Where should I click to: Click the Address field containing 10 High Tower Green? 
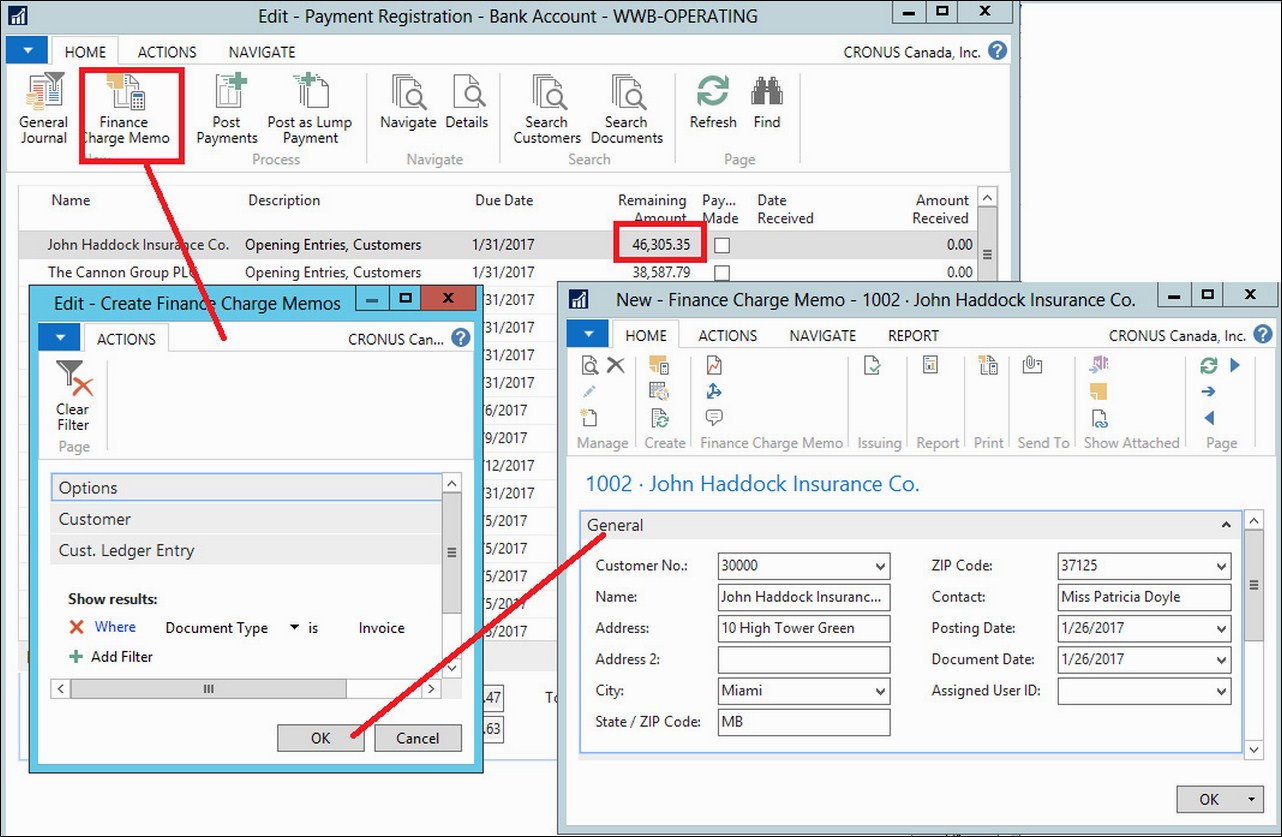click(x=804, y=629)
